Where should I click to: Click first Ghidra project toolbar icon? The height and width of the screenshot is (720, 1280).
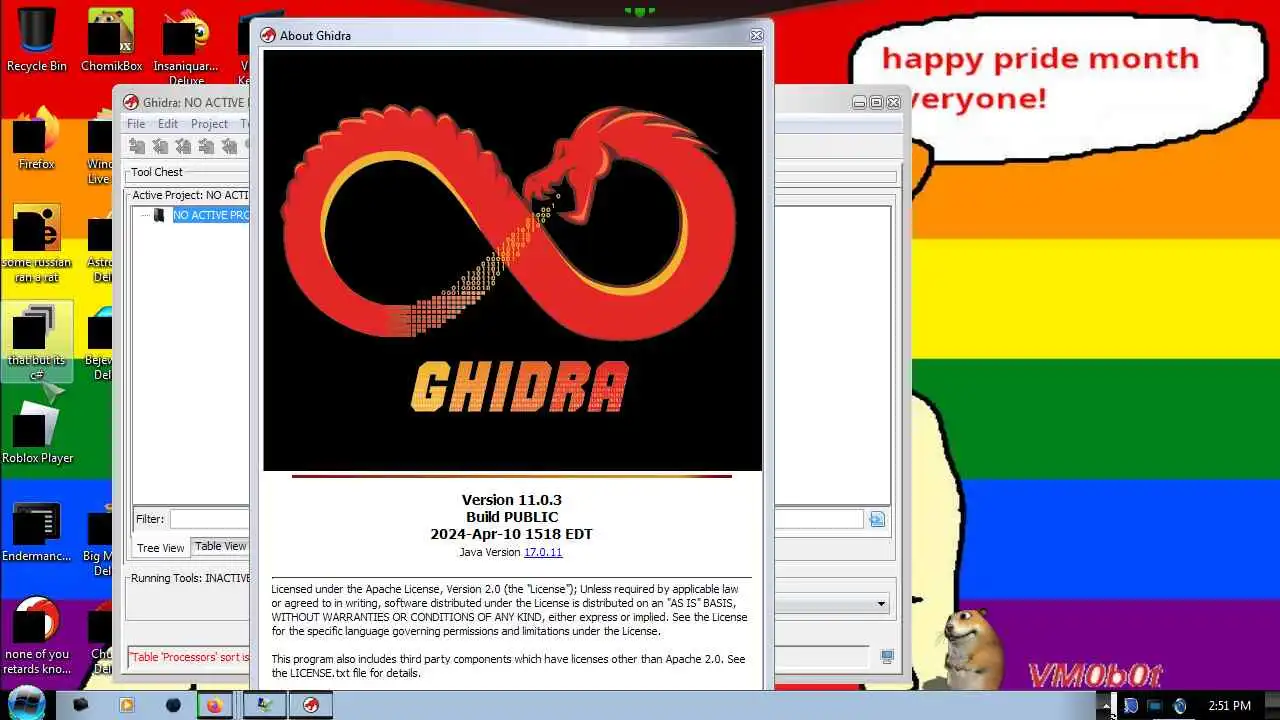click(137, 147)
